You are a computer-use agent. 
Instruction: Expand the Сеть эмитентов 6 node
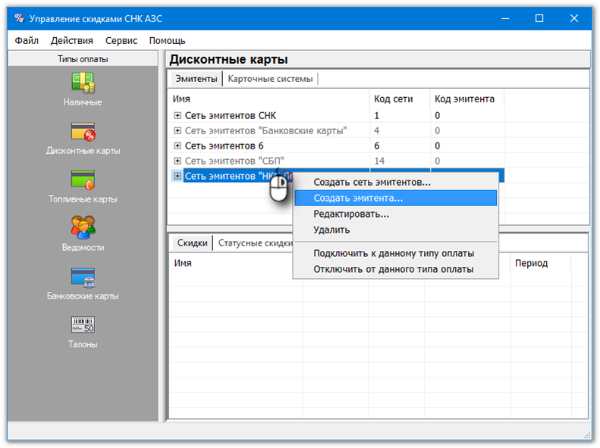click(178, 146)
